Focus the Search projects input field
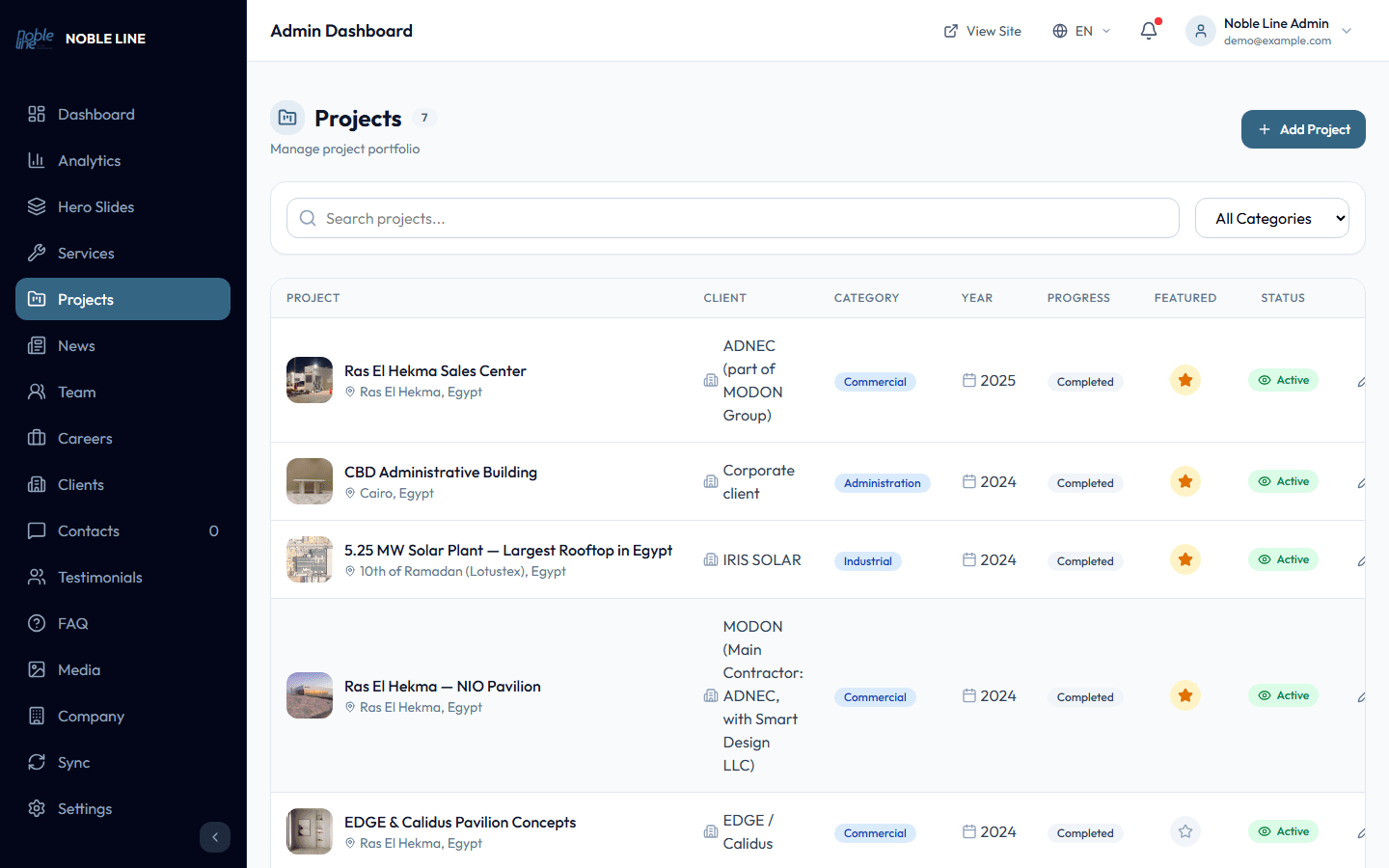Viewport: 1389px width, 868px height. click(x=733, y=218)
